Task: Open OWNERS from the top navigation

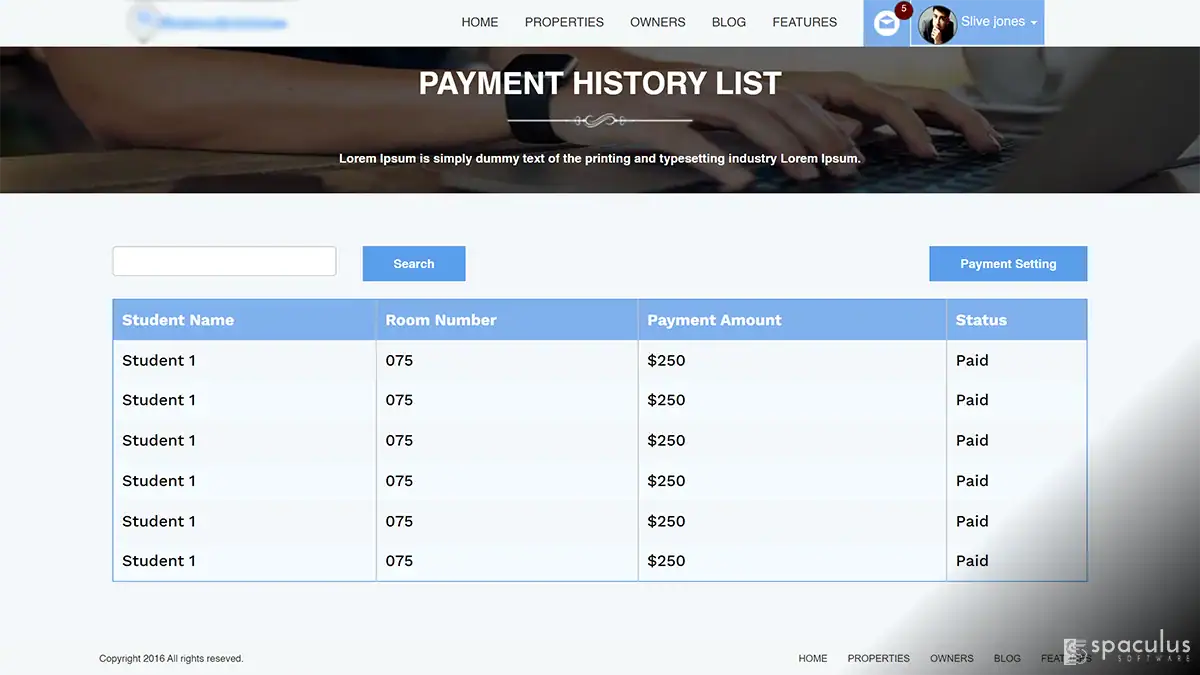Action: click(658, 22)
